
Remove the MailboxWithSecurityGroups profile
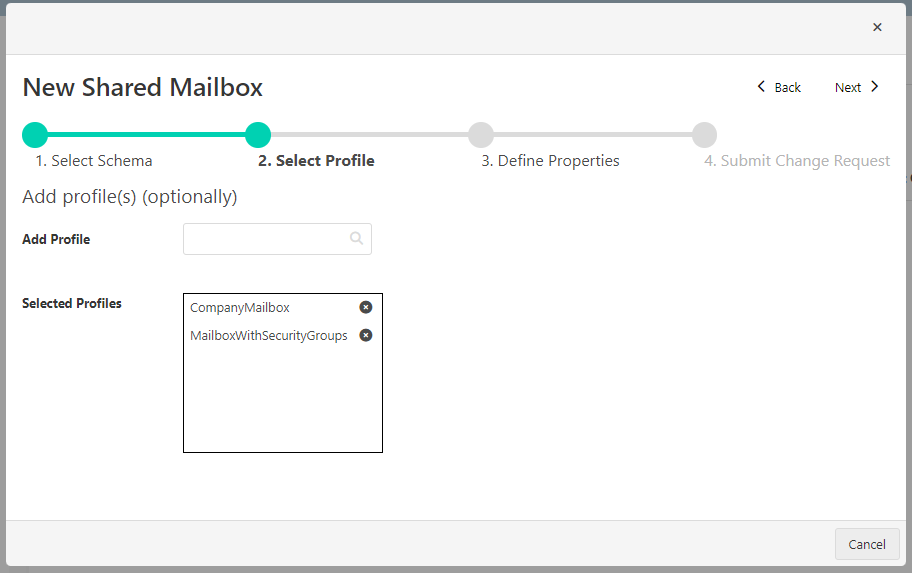366,336
